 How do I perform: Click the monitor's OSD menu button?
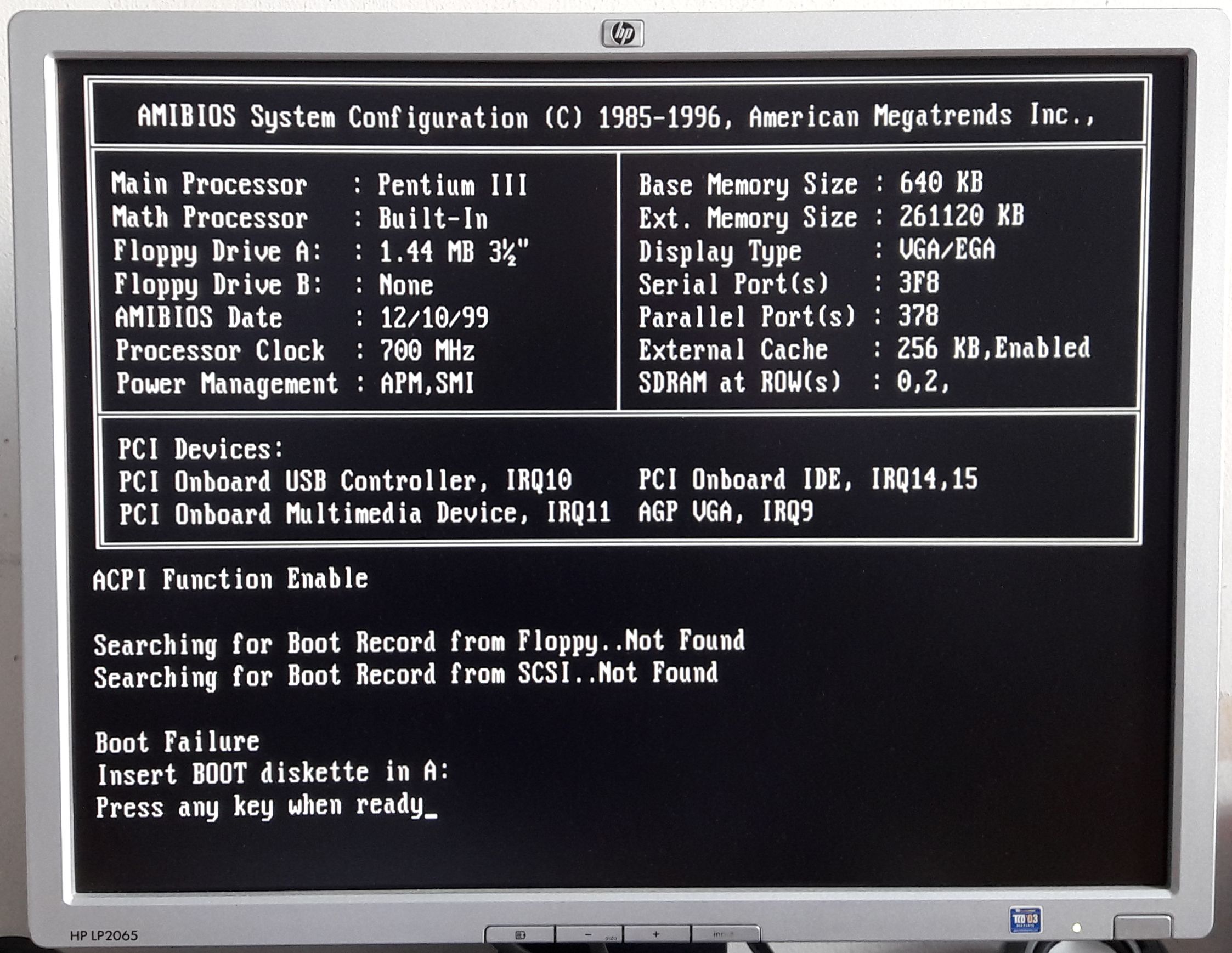[519, 934]
